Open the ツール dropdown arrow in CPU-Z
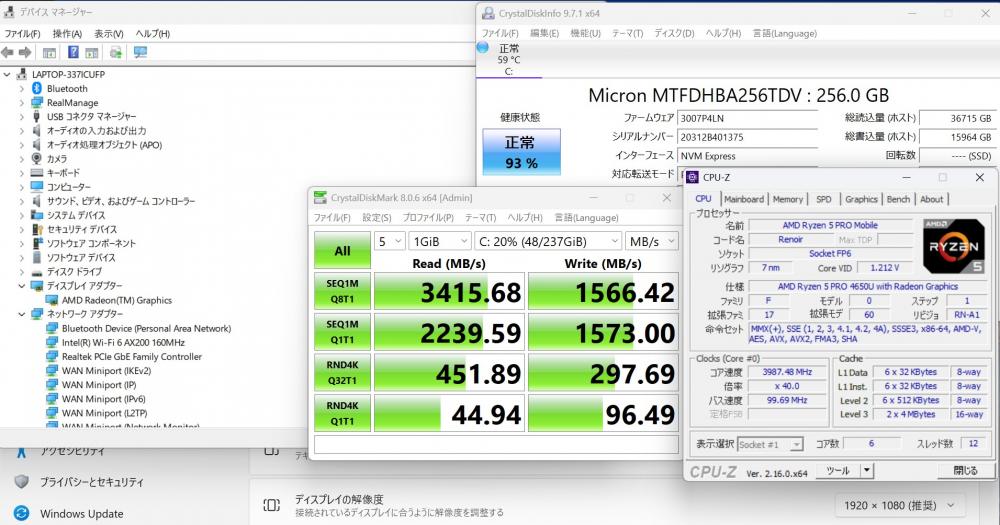 [x=866, y=471]
